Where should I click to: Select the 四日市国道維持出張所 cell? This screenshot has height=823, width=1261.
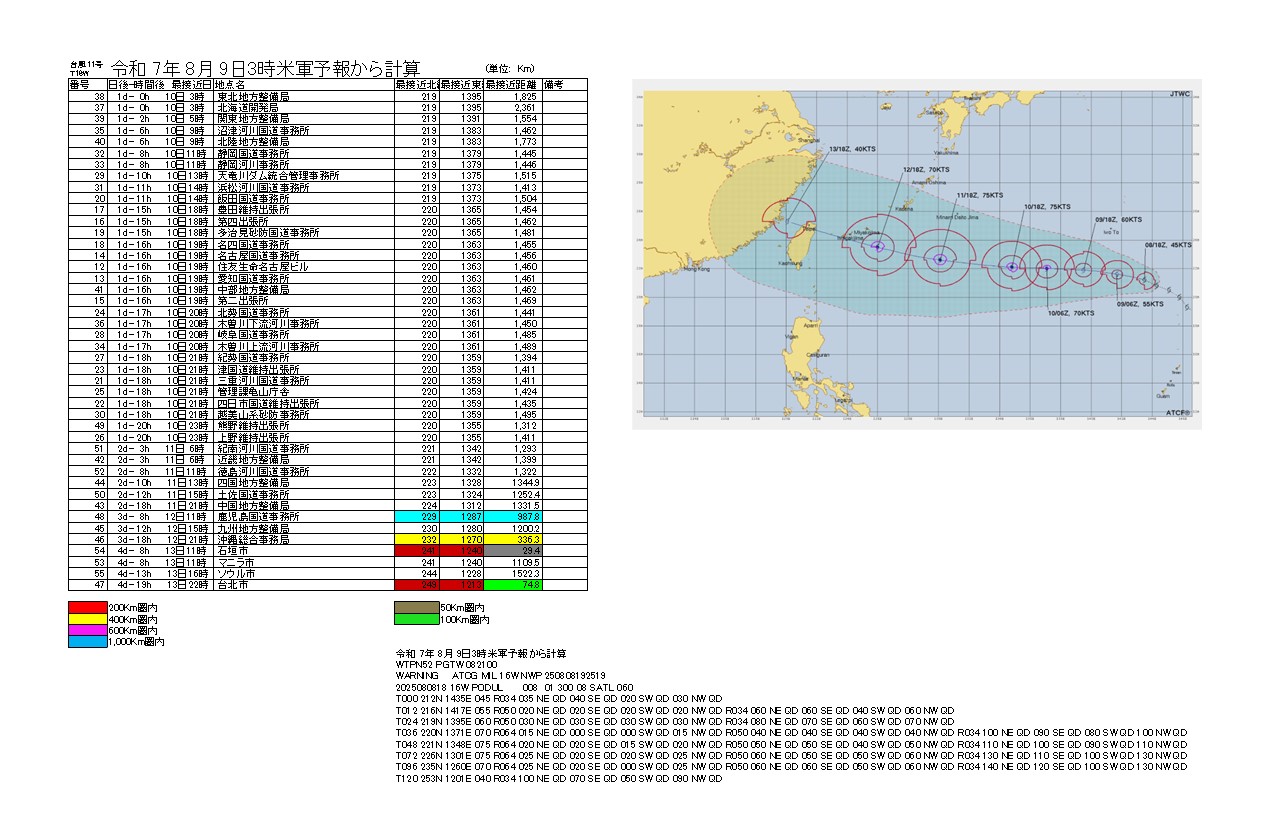[x=304, y=403]
